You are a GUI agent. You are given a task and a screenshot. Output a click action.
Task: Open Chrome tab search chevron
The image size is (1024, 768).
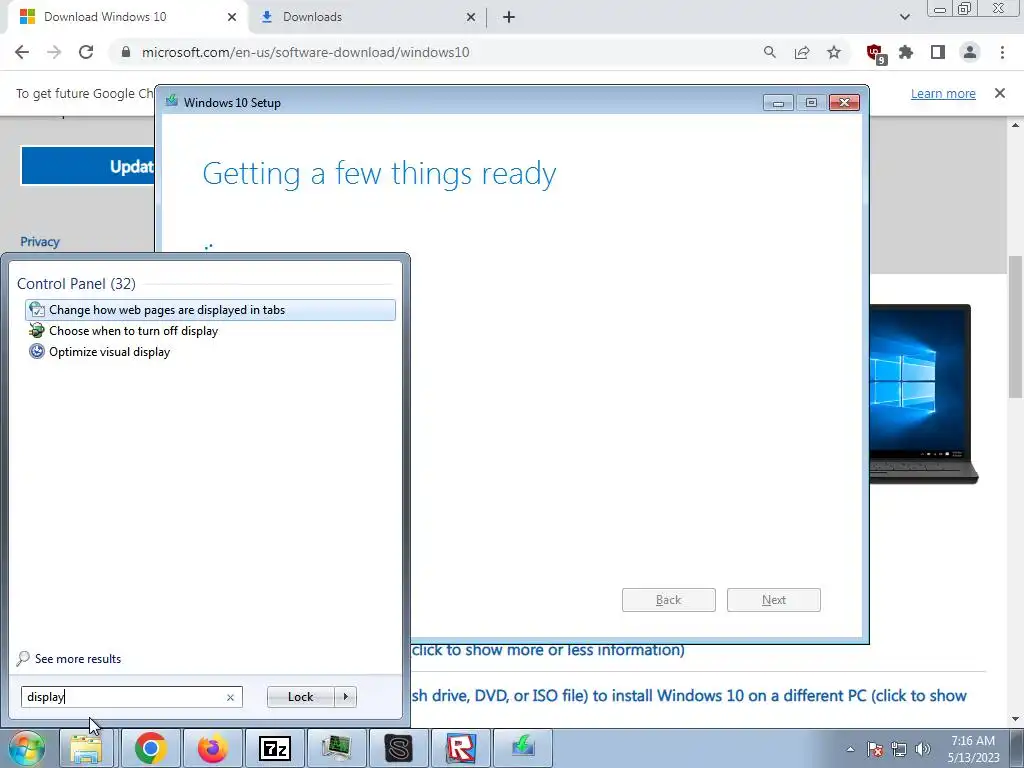904,17
